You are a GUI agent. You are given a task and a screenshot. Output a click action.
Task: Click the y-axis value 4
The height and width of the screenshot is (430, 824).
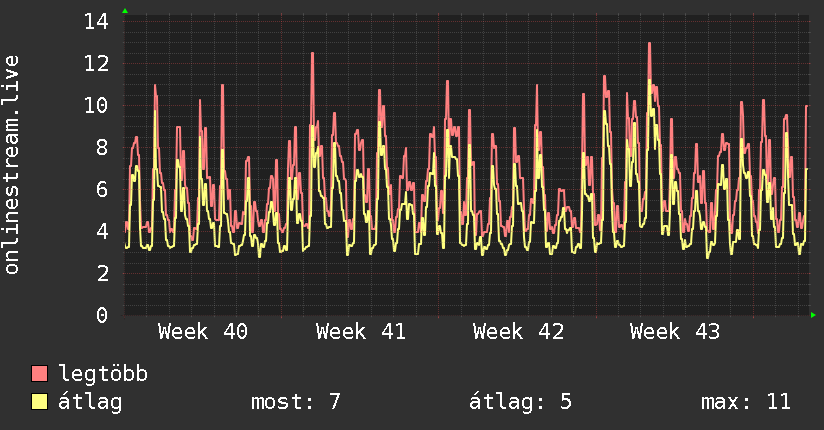[102, 231]
